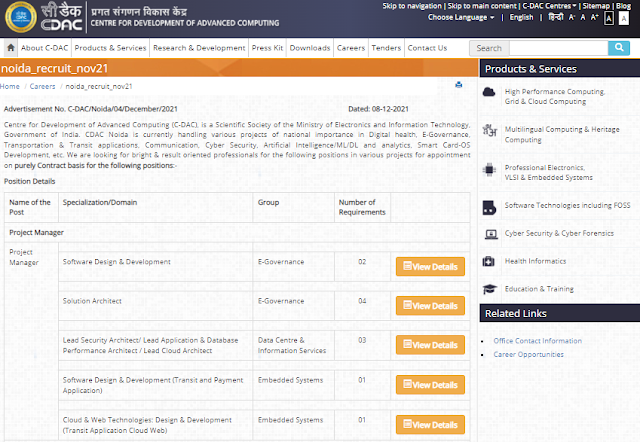The image size is (640, 442).
Task: Click the Home icon in navigation bar
Action: (11, 48)
